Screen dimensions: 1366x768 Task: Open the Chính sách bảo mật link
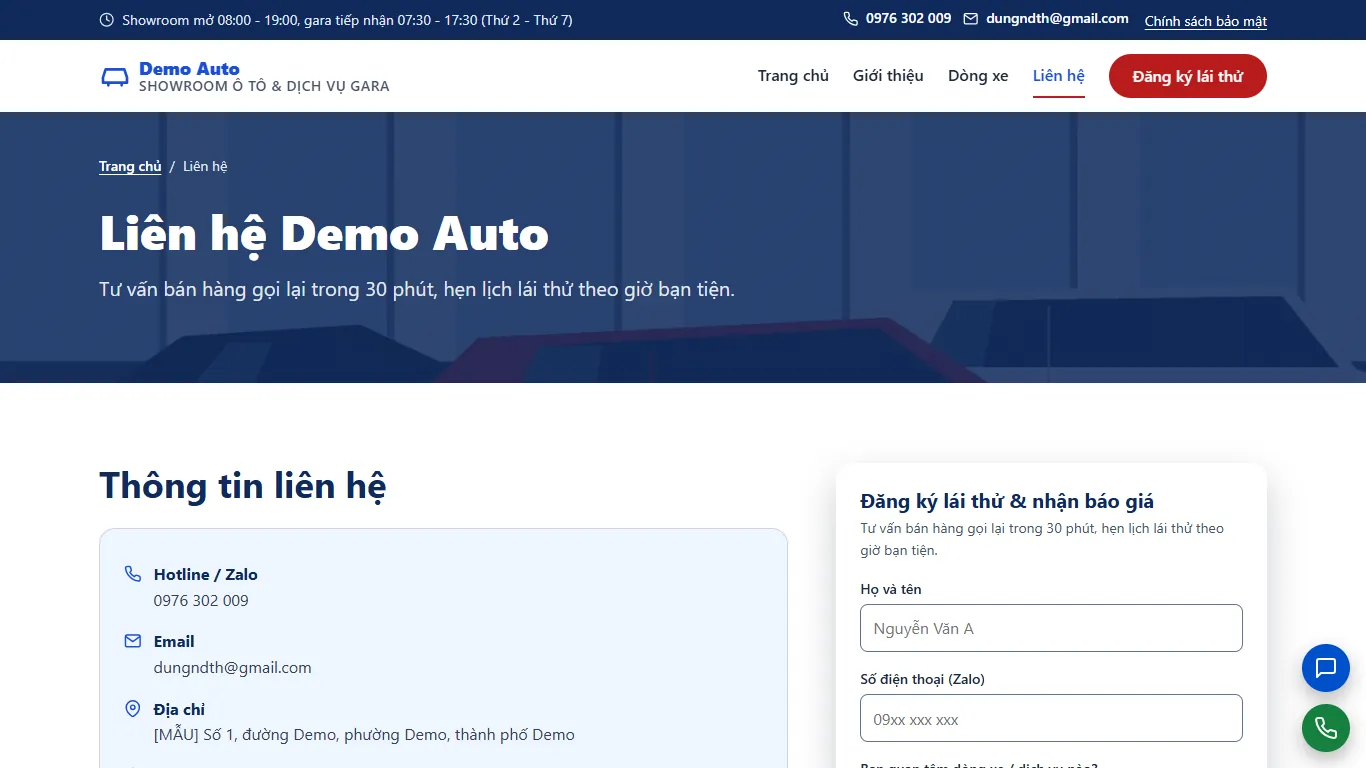(1206, 21)
